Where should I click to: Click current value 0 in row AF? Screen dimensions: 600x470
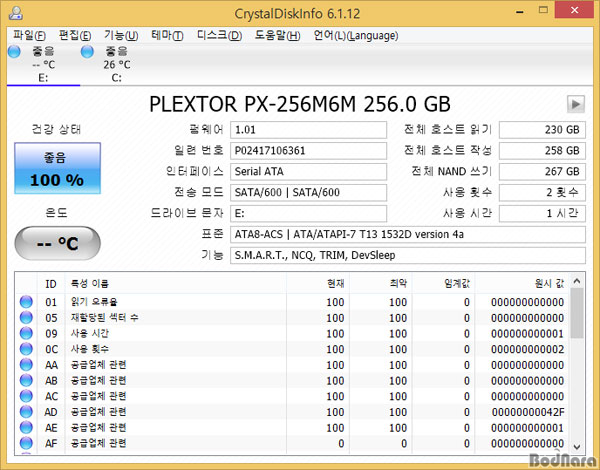[x=341, y=444]
